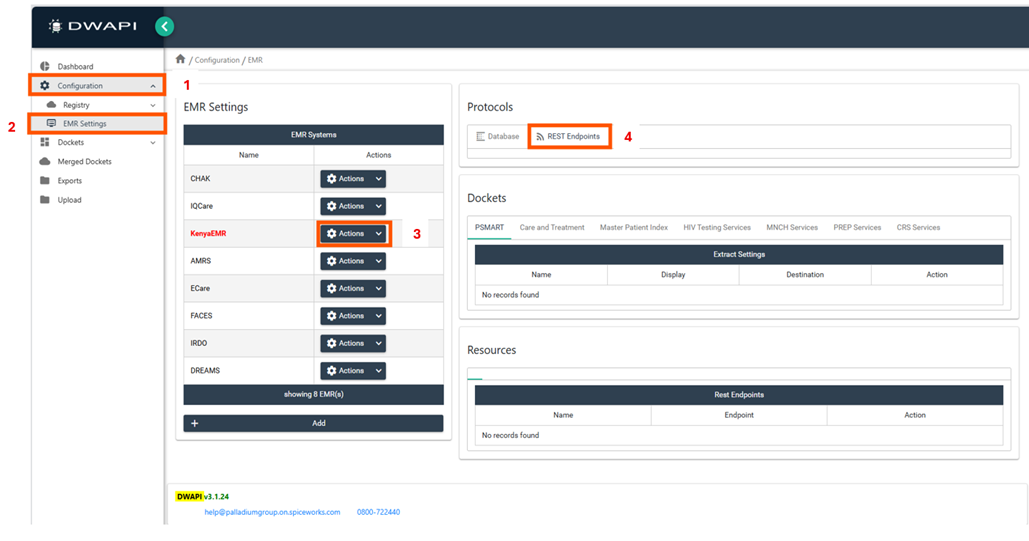Click gear icon in KenyaEMR Actions button
This screenshot has width=1029, height=541.
pyautogui.click(x=331, y=234)
